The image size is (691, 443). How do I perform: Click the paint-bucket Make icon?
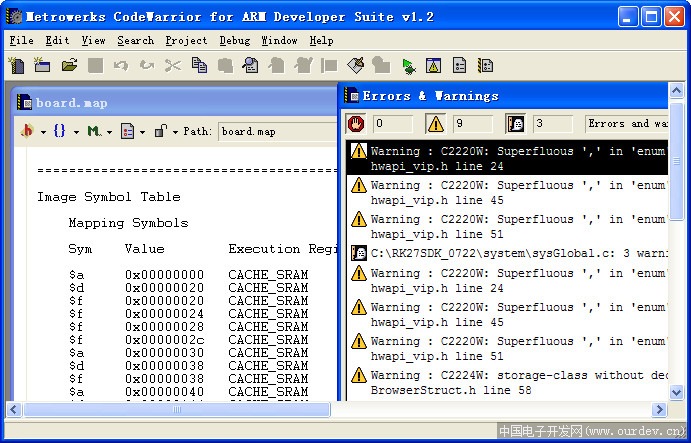355,66
